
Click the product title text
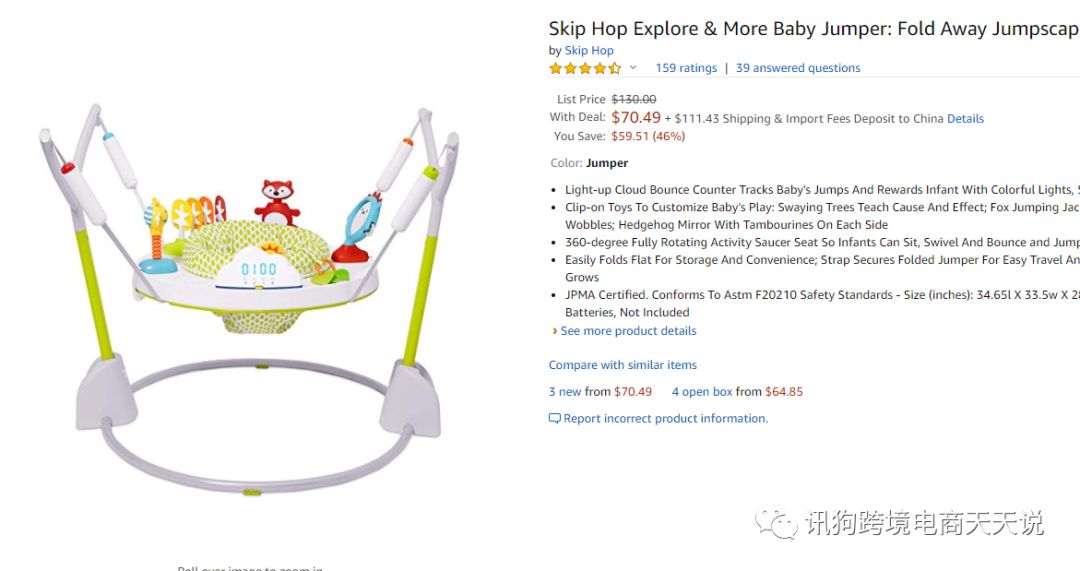[814, 29]
